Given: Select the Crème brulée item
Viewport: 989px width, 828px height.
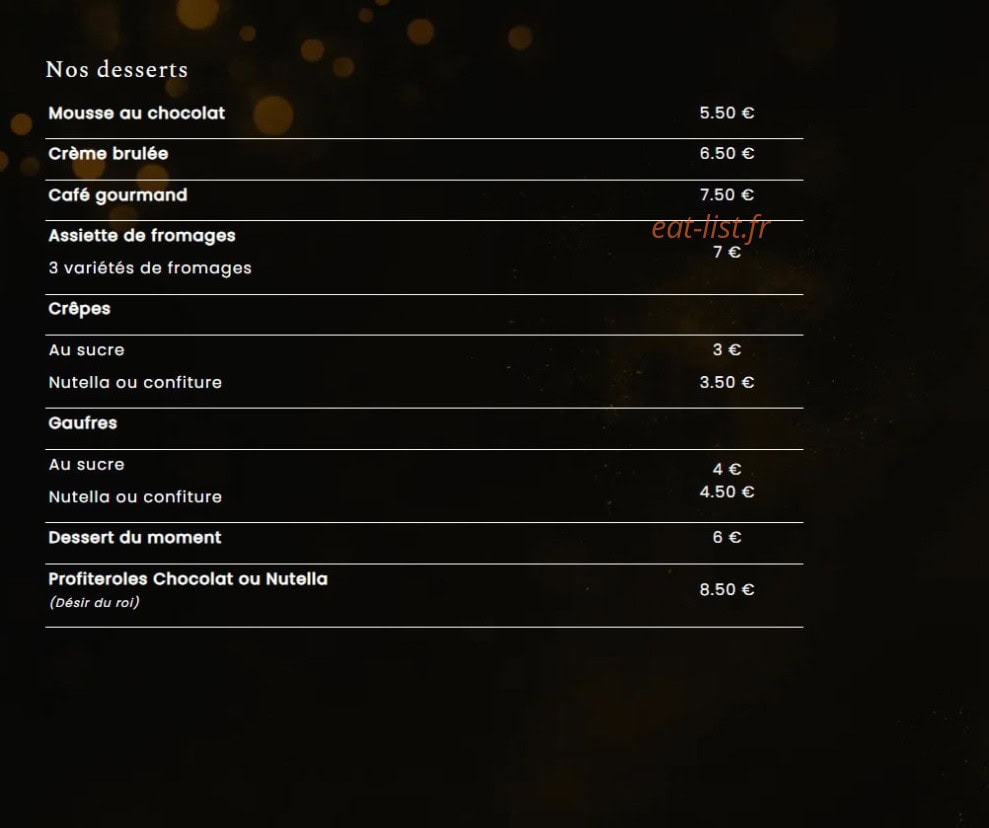Looking at the screenshot, I should click(x=108, y=153).
